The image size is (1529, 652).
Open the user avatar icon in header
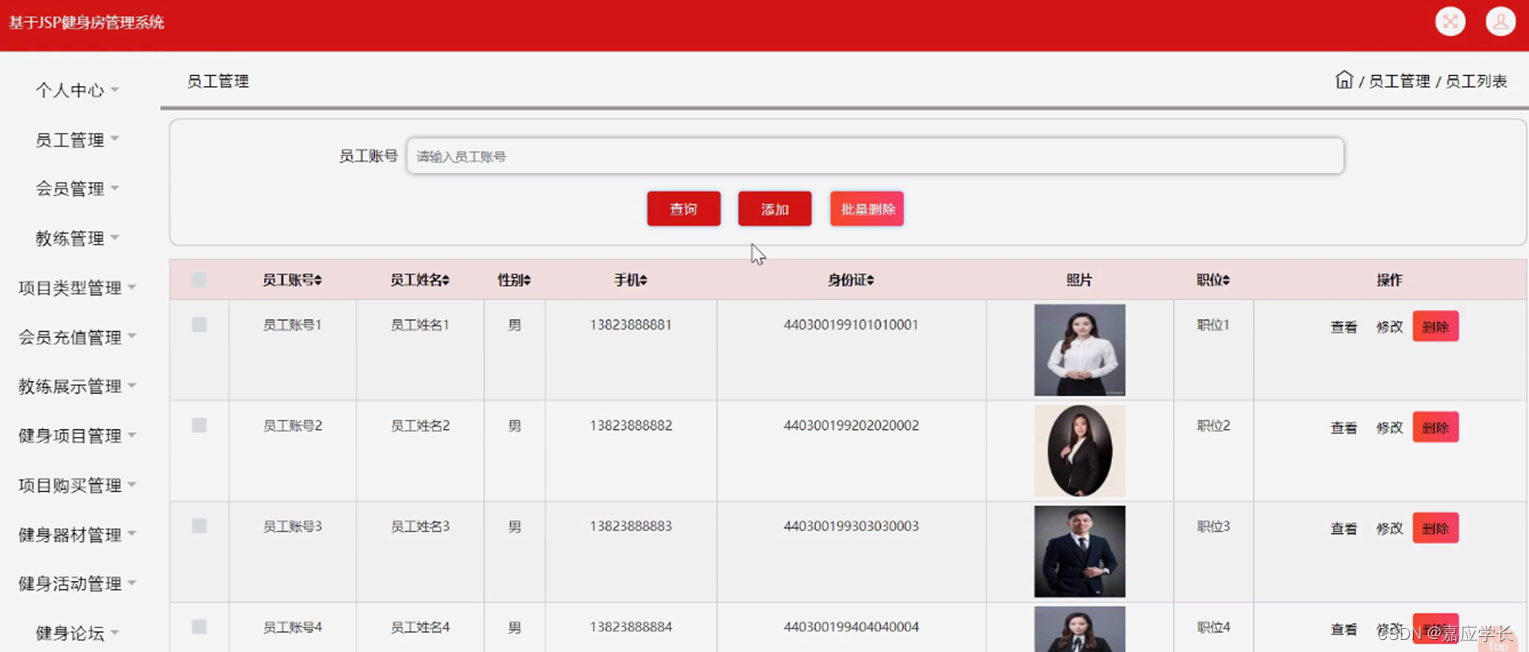[1500, 21]
